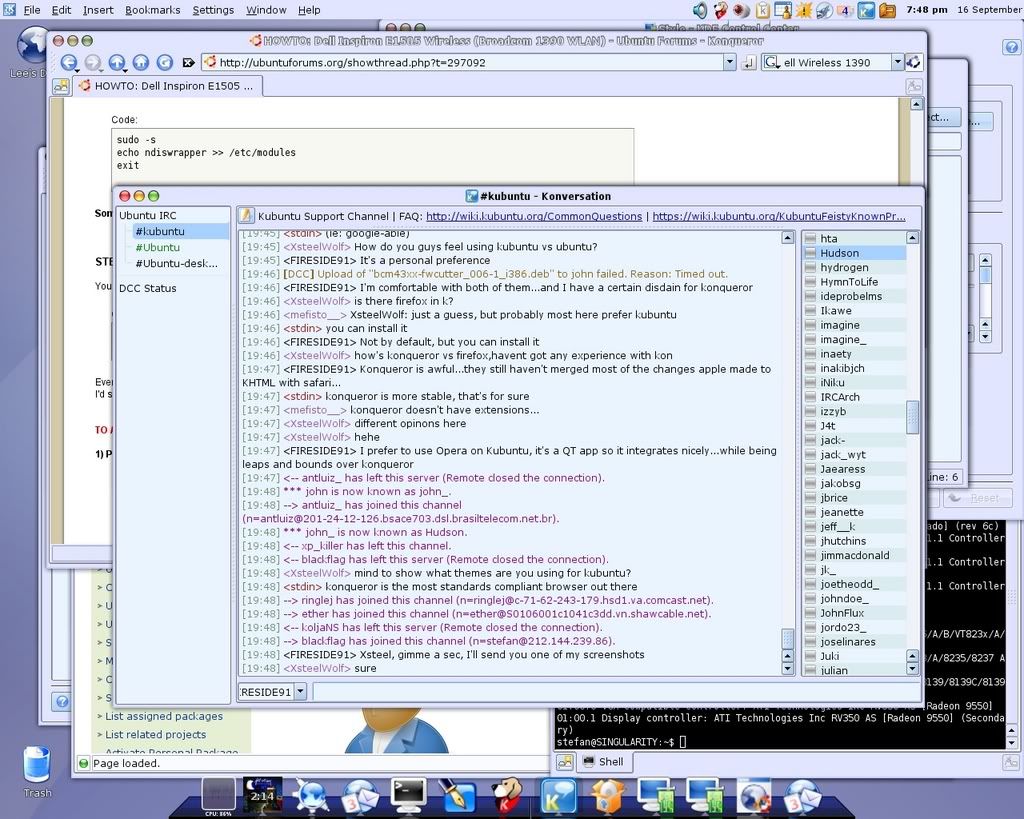Launch the terminal from the dock
The height and width of the screenshot is (819, 1024).
coord(409,795)
